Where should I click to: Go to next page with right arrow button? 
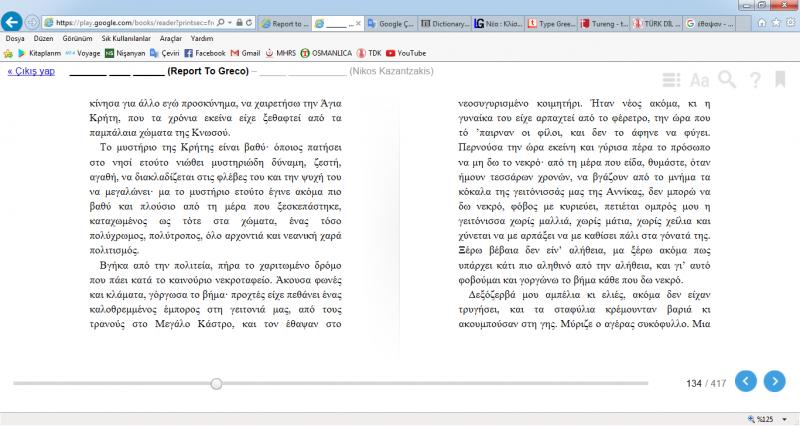[774, 381]
